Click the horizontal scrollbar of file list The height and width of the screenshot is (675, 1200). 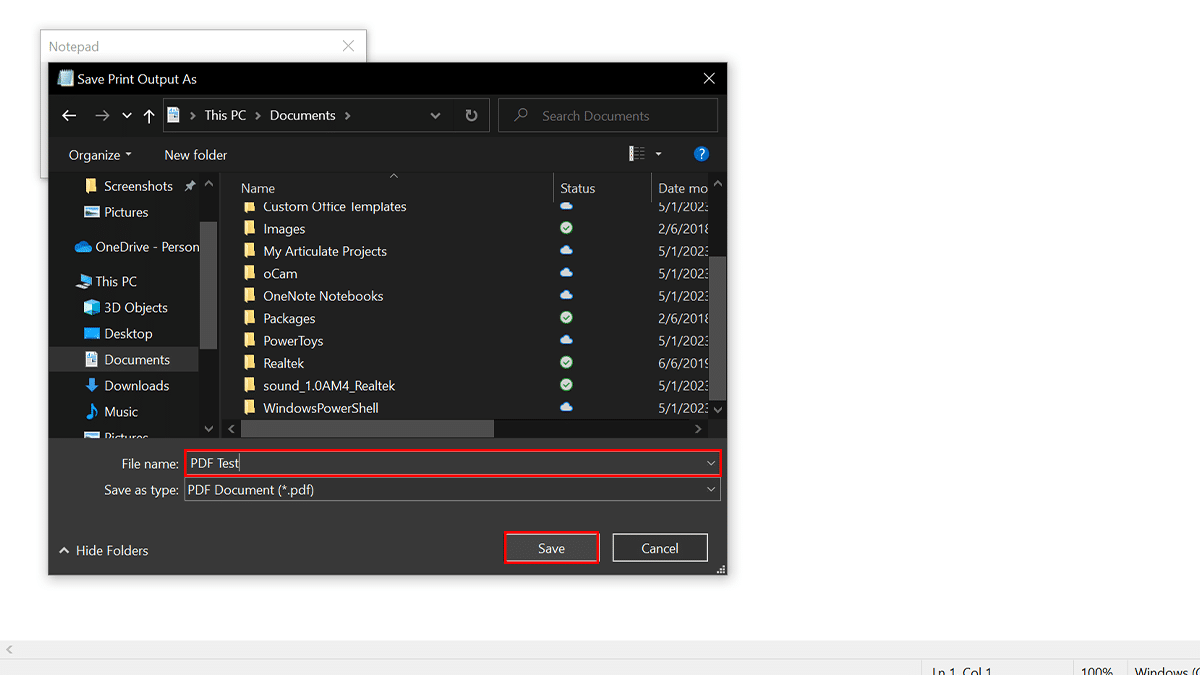(368, 429)
